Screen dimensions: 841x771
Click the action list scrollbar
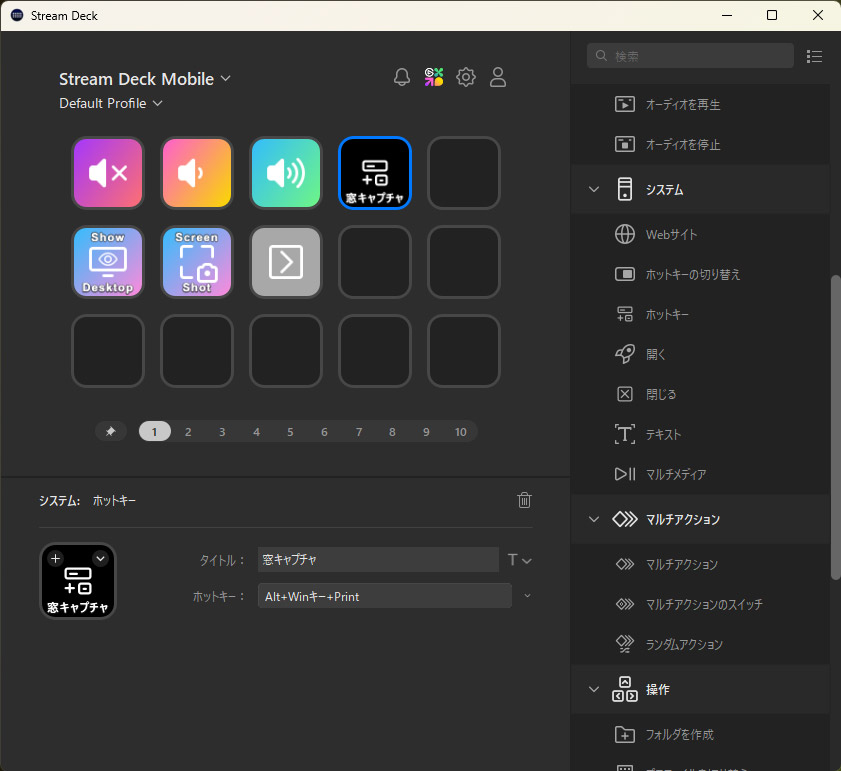(835, 428)
